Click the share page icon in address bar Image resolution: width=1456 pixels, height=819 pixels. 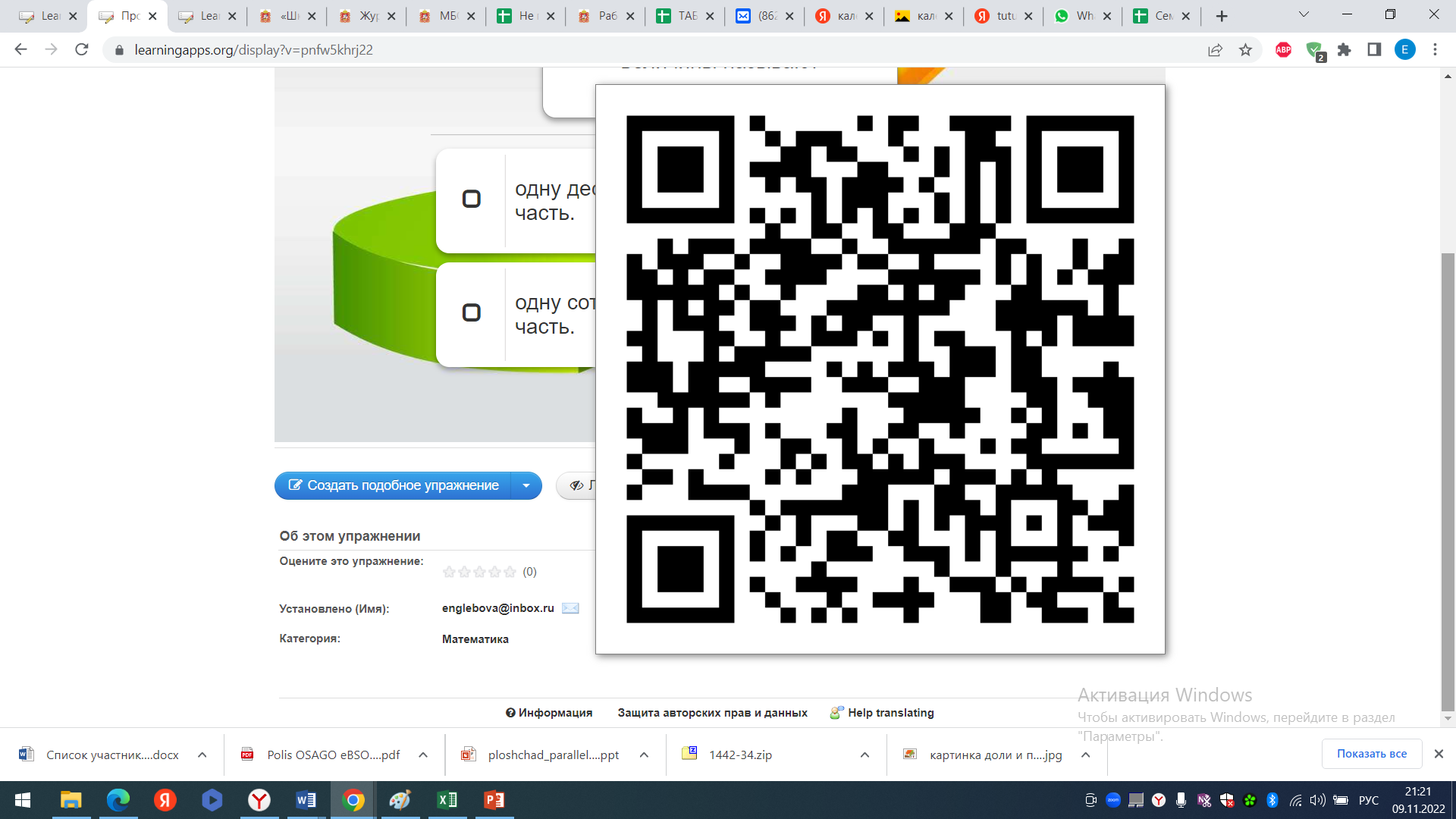coord(1215,50)
